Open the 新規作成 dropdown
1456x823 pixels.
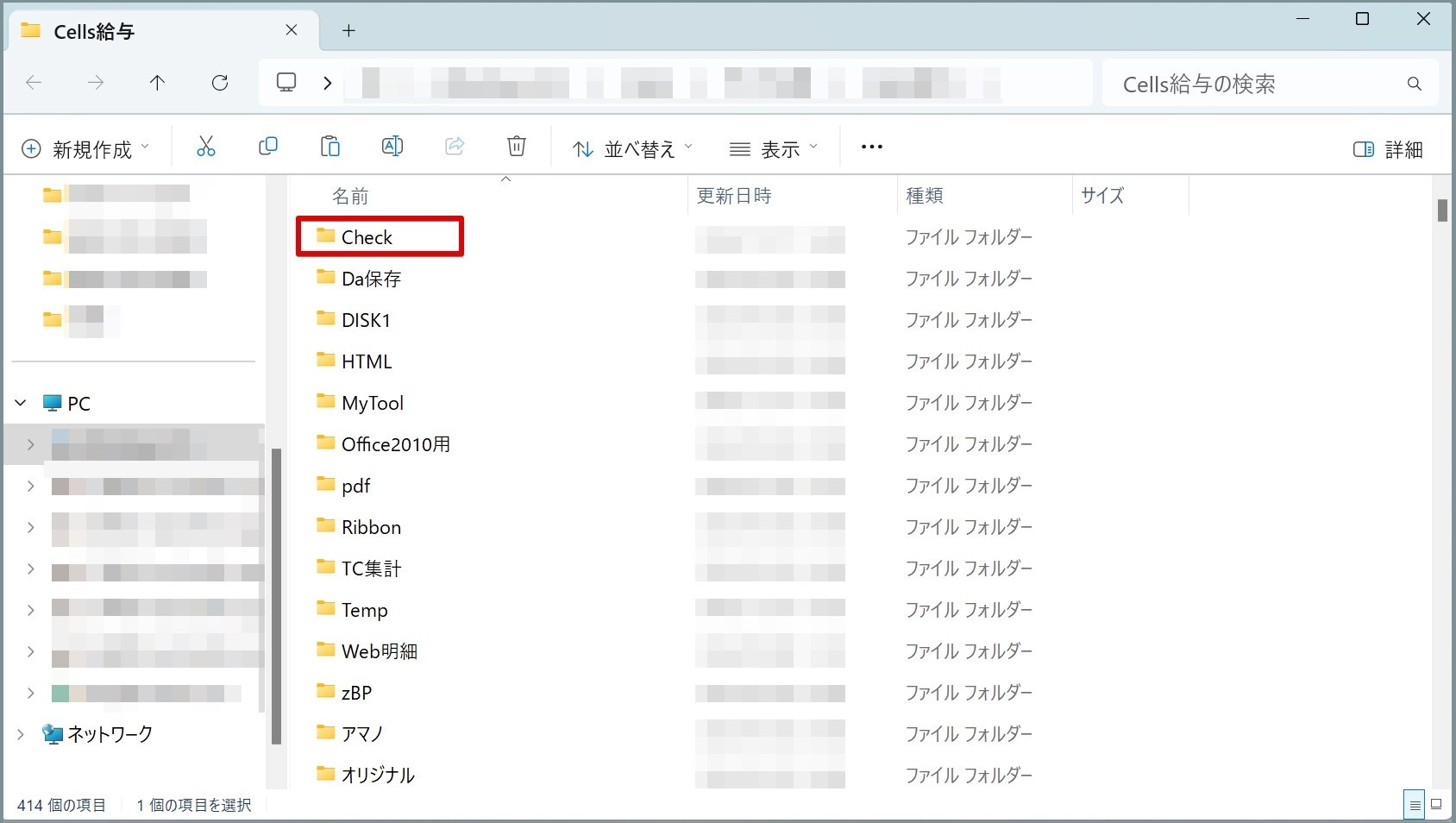[85, 149]
